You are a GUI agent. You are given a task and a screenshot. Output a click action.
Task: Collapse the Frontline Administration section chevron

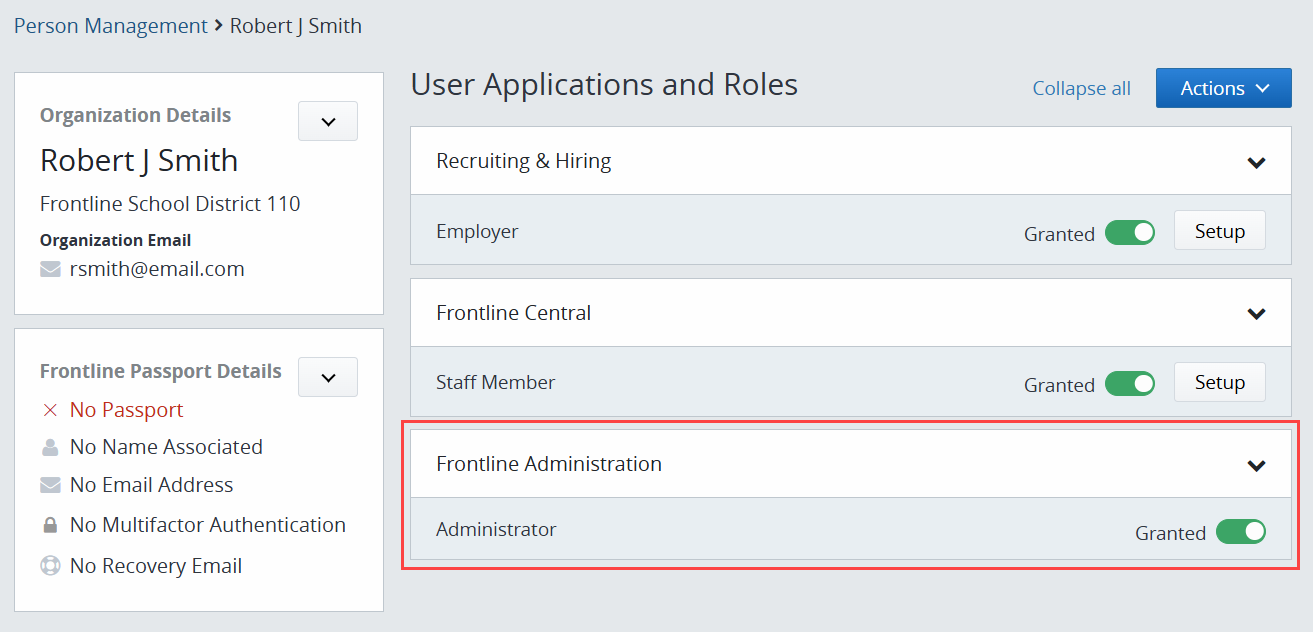click(x=1257, y=465)
